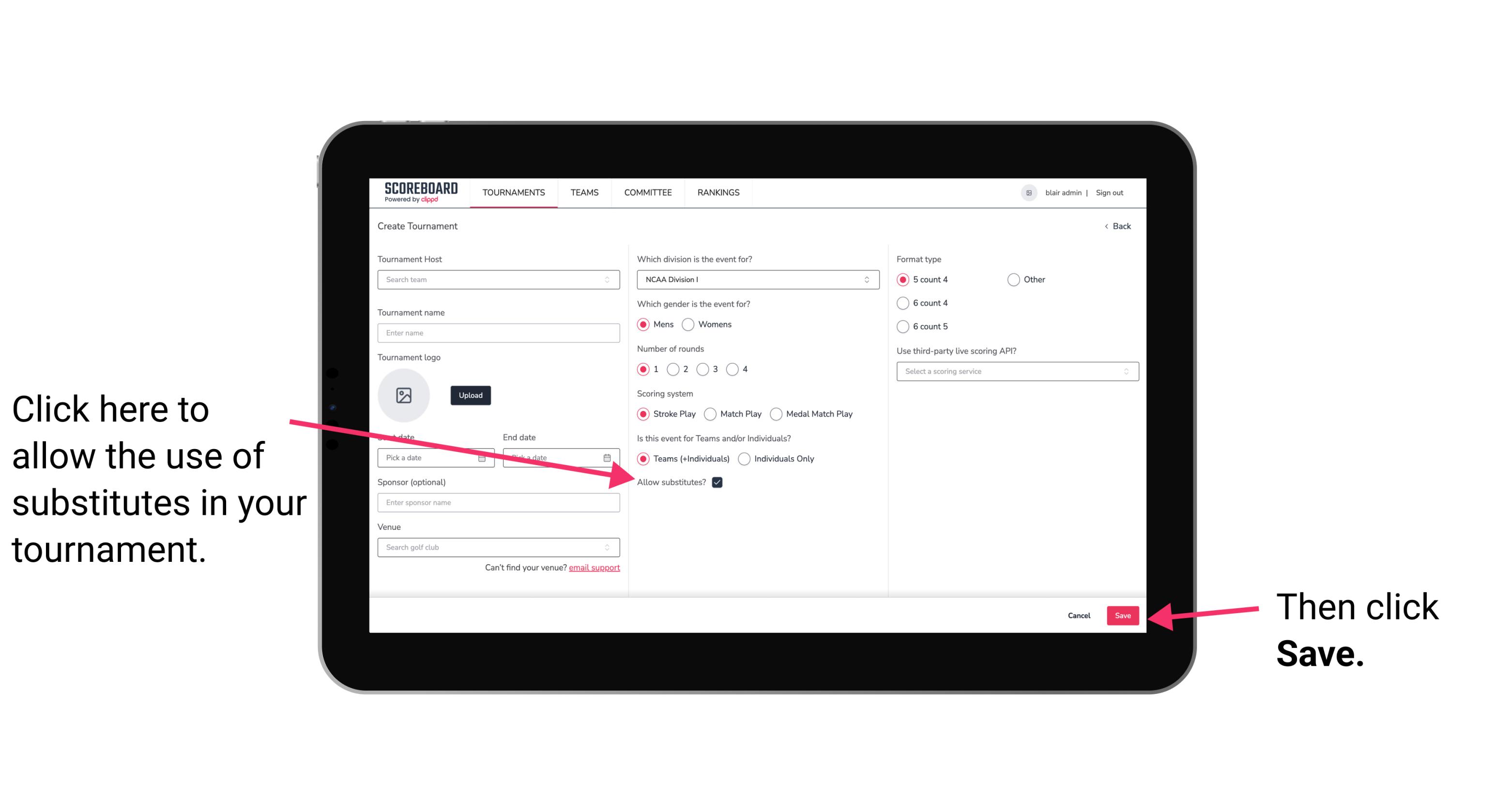
Task: Click the NCAA Division I dropdown arrow
Action: click(x=869, y=279)
